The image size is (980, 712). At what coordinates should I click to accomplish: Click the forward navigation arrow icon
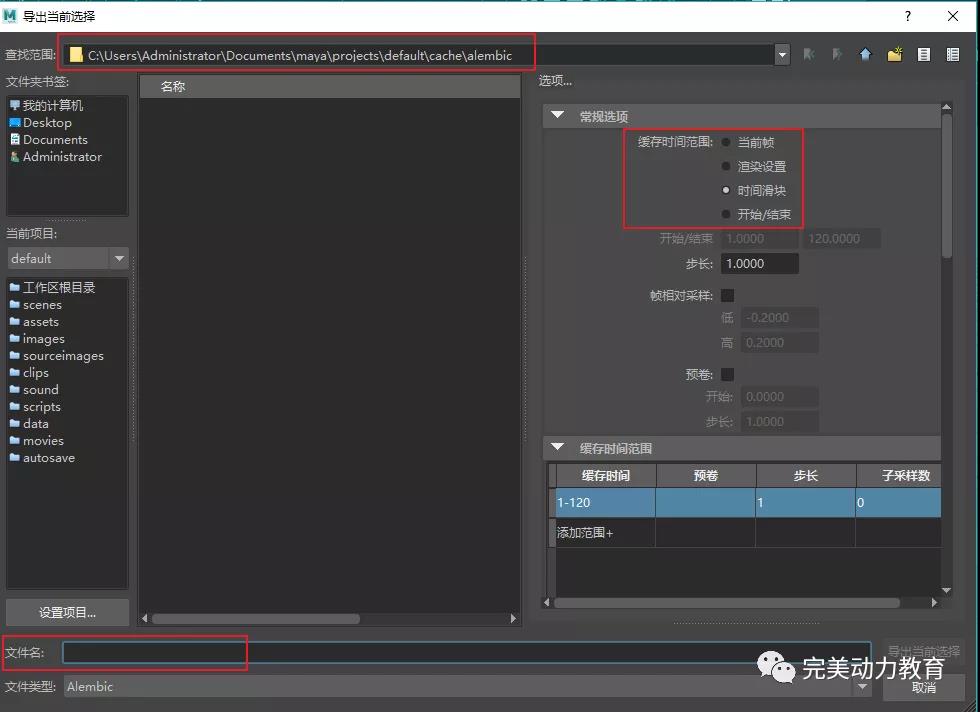click(837, 55)
